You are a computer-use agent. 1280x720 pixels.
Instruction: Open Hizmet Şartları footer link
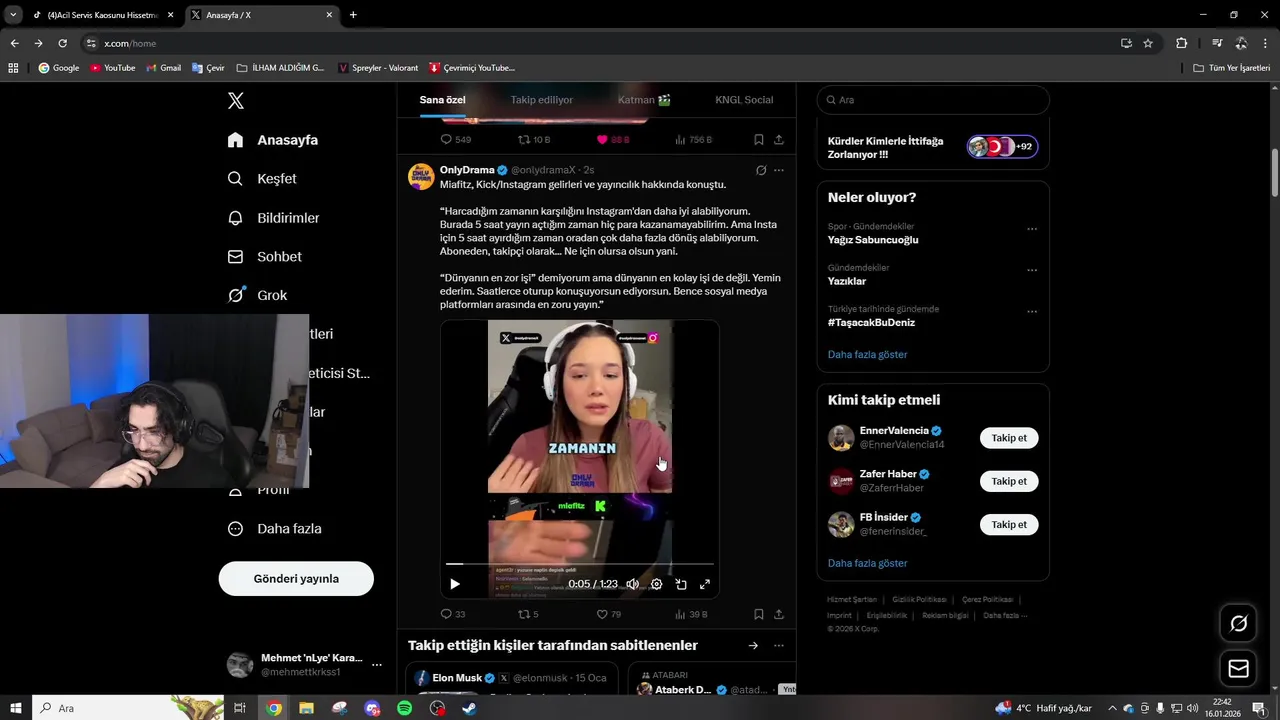click(852, 599)
